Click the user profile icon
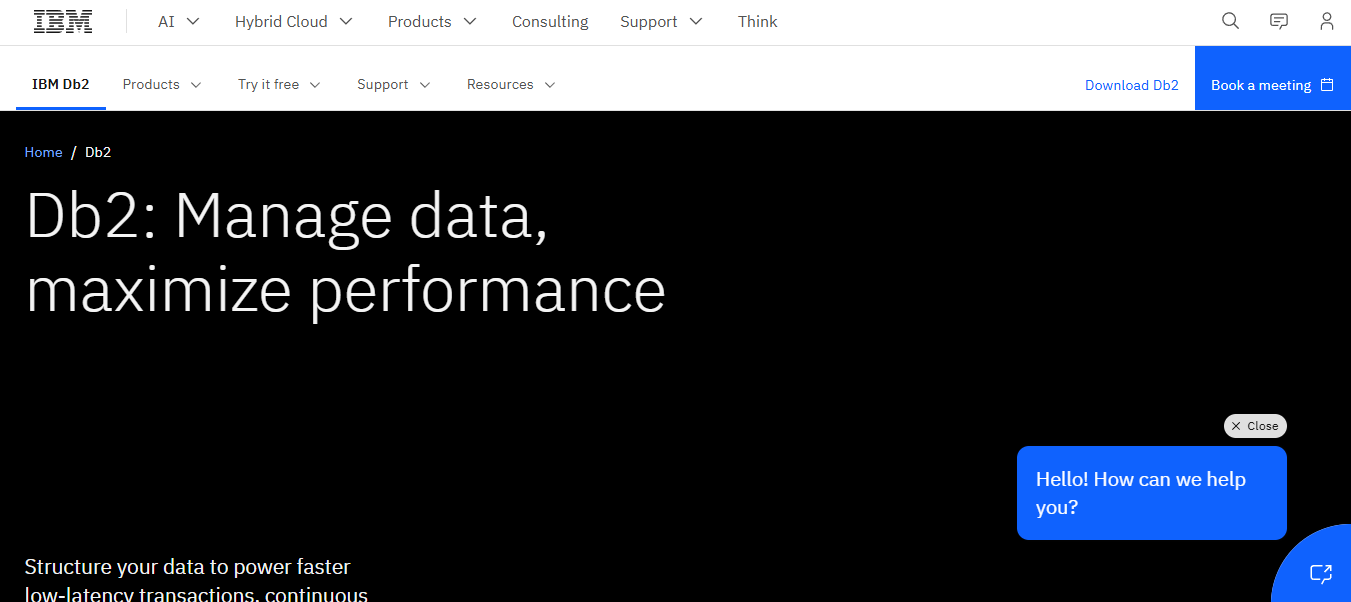 [1326, 21]
